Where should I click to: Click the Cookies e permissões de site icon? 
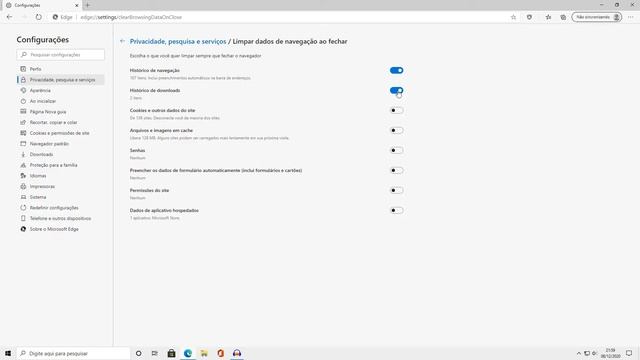coord(23,133)
